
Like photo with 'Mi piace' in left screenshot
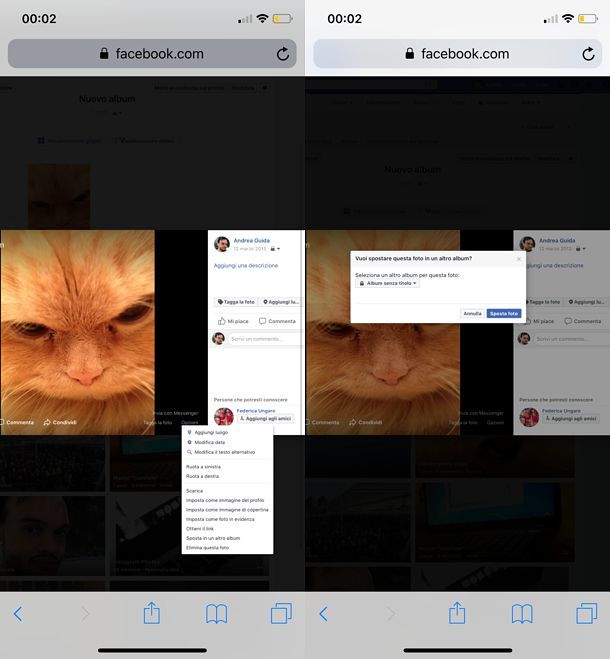pyautogui.click(x=233, y=321)
